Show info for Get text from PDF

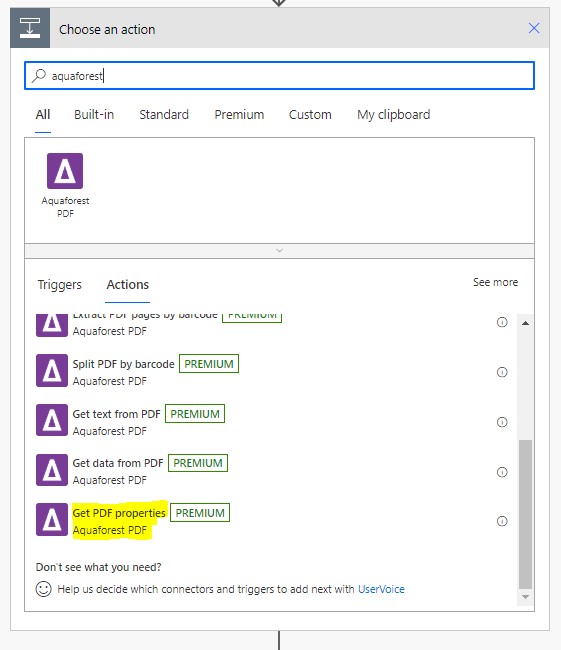pos(502,422)
